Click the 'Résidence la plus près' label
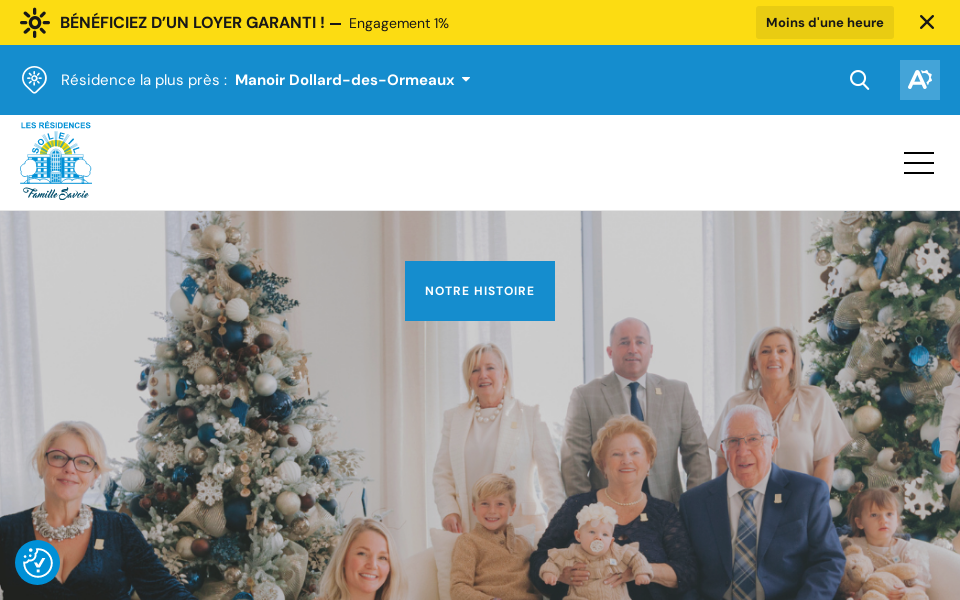This screenshot has width=960, height=600. pyautogui.click(x=144, y=80)
